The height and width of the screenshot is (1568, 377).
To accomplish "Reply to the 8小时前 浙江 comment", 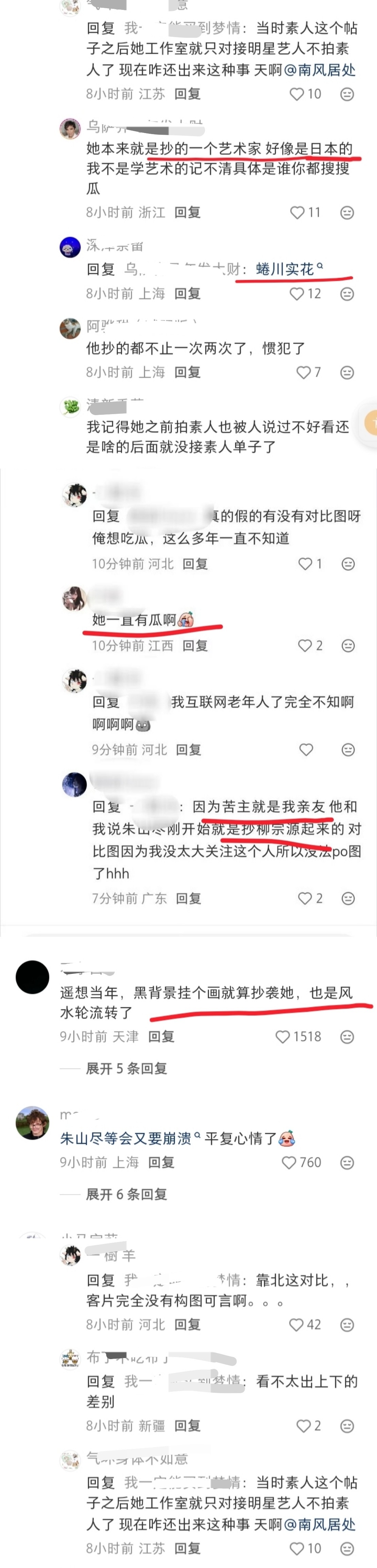I will point(187,212).
